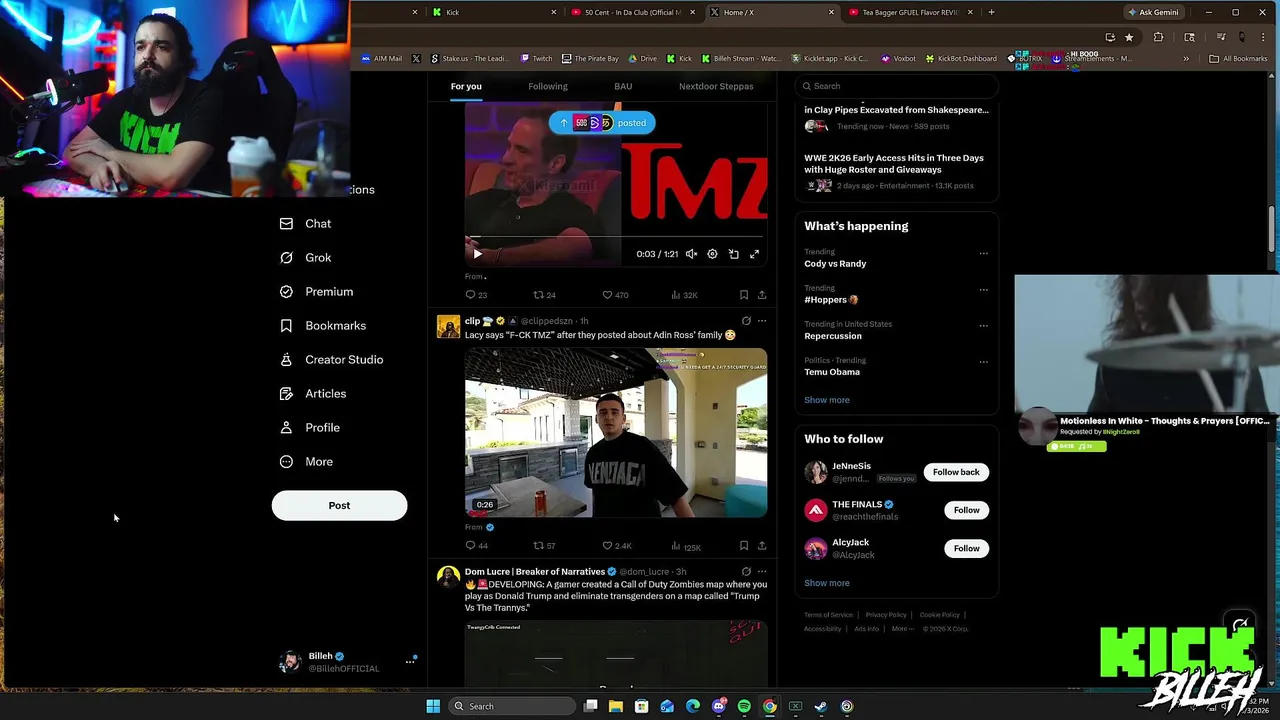Open more options on clippedszn post
The width and height of the screenshot is (1280, 720).
point(762,321)
